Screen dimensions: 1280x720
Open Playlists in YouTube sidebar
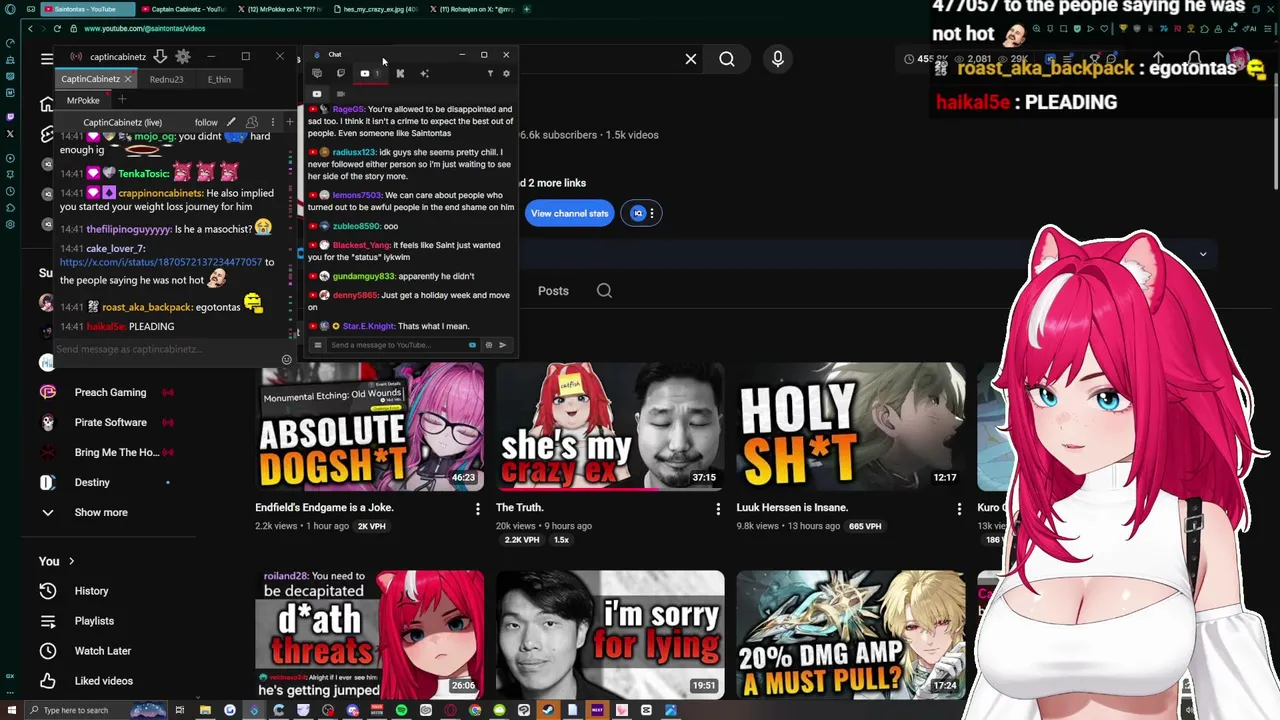click(94, 621)
